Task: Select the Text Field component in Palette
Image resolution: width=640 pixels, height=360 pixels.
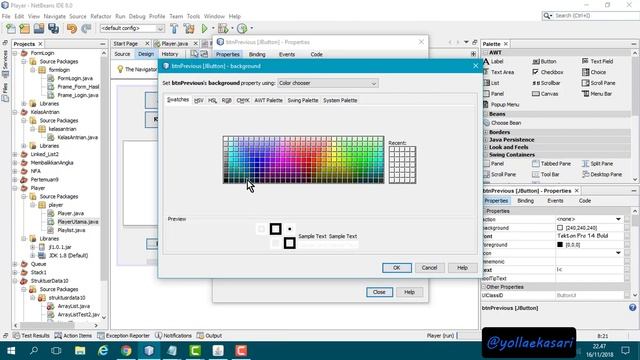Action: pos(598,61)
